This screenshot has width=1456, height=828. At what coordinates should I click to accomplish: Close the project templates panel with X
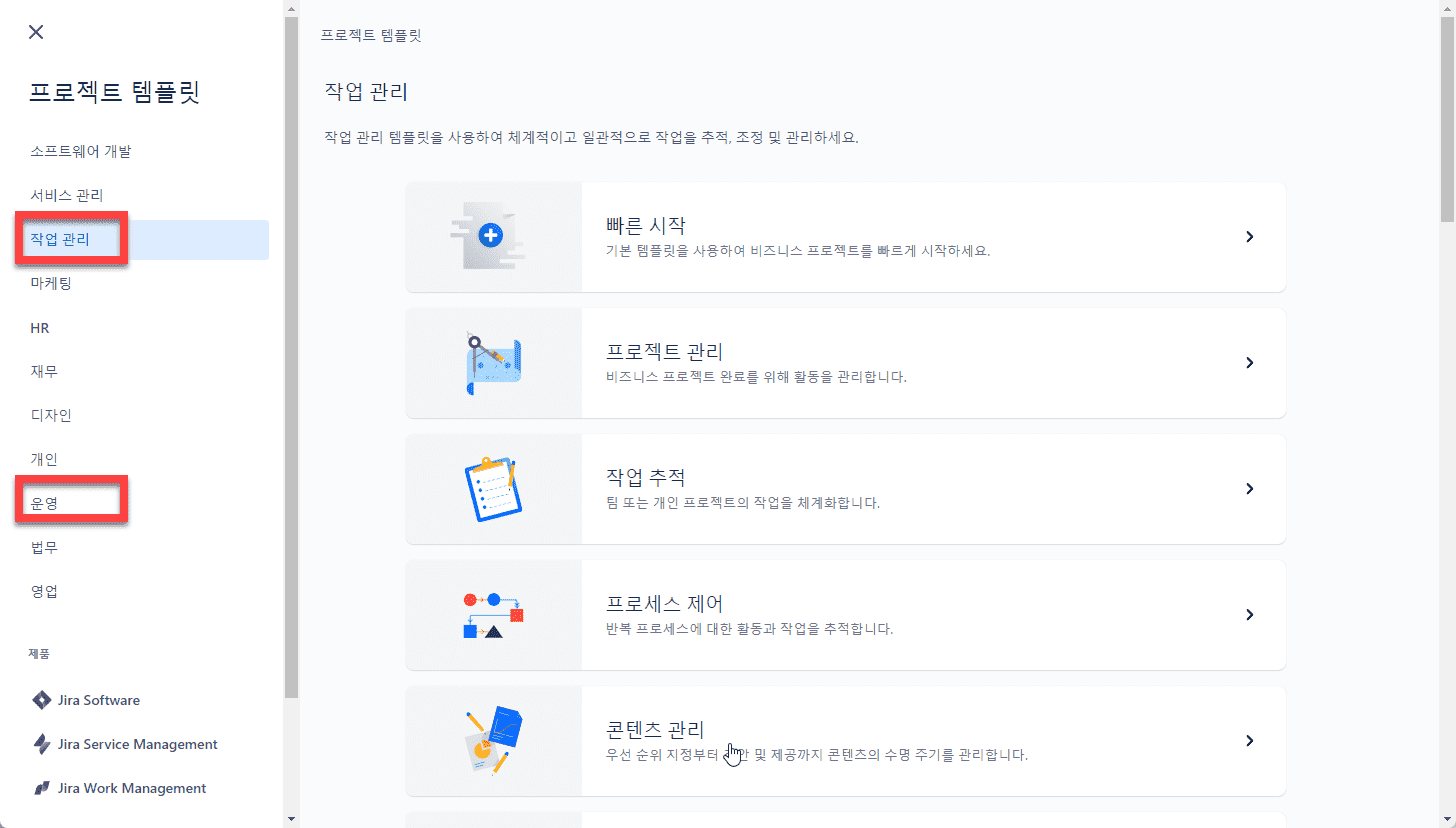[x=36, y=32]
